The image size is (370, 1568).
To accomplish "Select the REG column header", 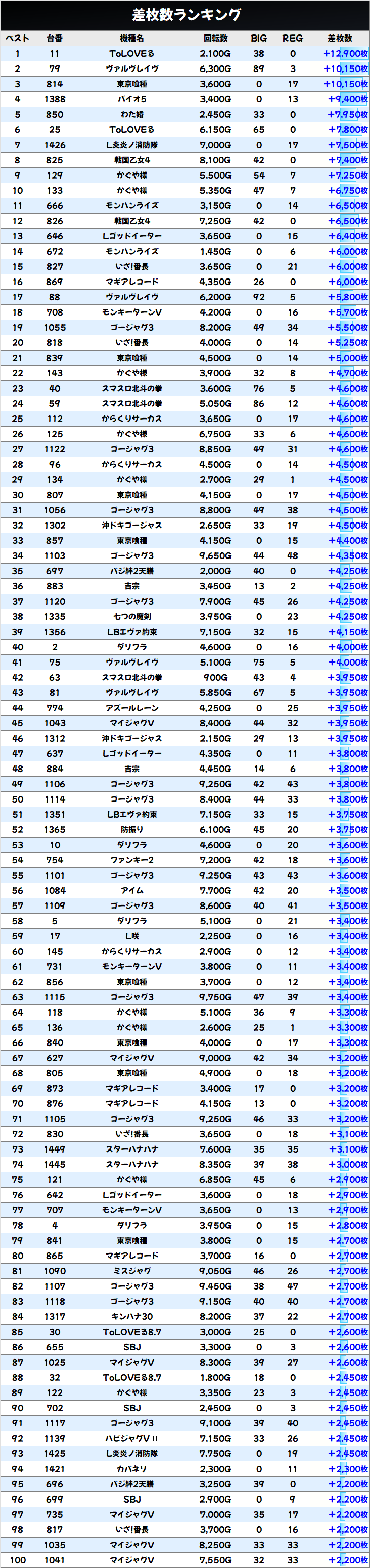I will pyautogui.click(x=293, y=39).
